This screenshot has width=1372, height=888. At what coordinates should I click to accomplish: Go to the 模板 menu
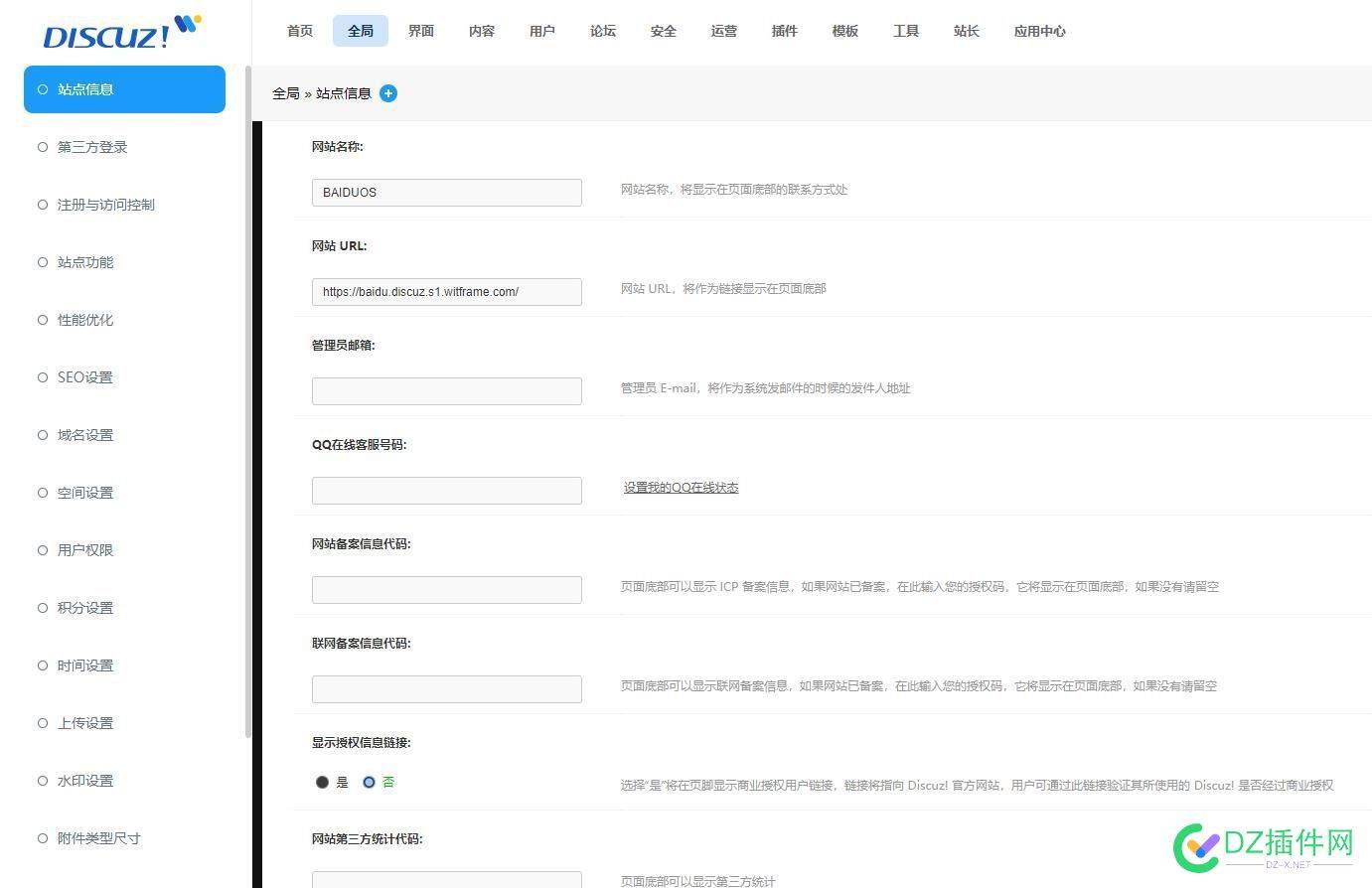[x=845, y=31]
